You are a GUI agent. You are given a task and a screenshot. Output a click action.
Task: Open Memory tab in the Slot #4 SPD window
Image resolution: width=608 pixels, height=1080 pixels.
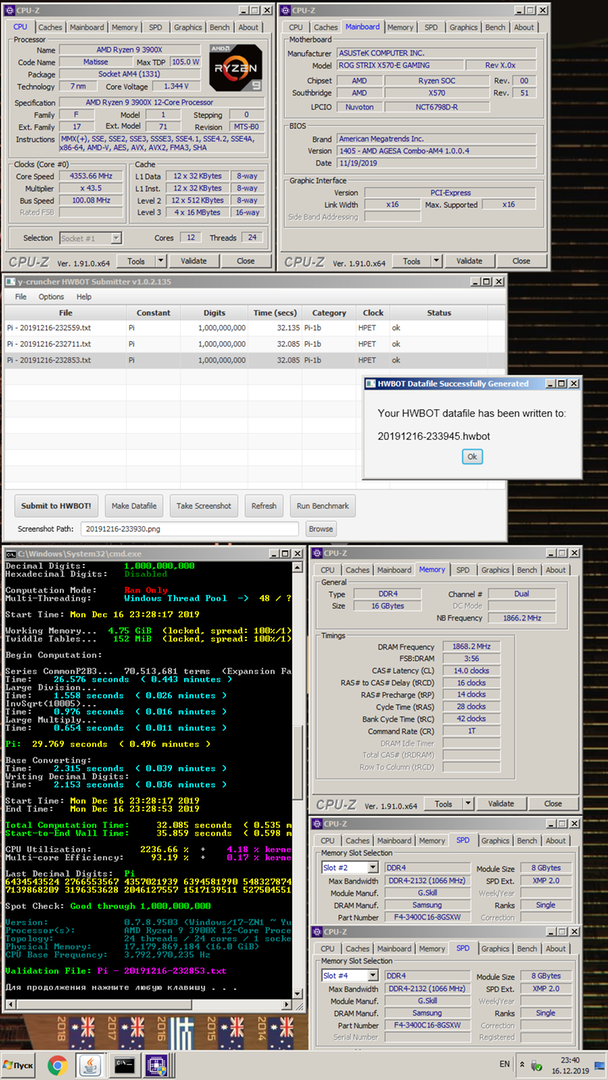[x=432, y=948]
